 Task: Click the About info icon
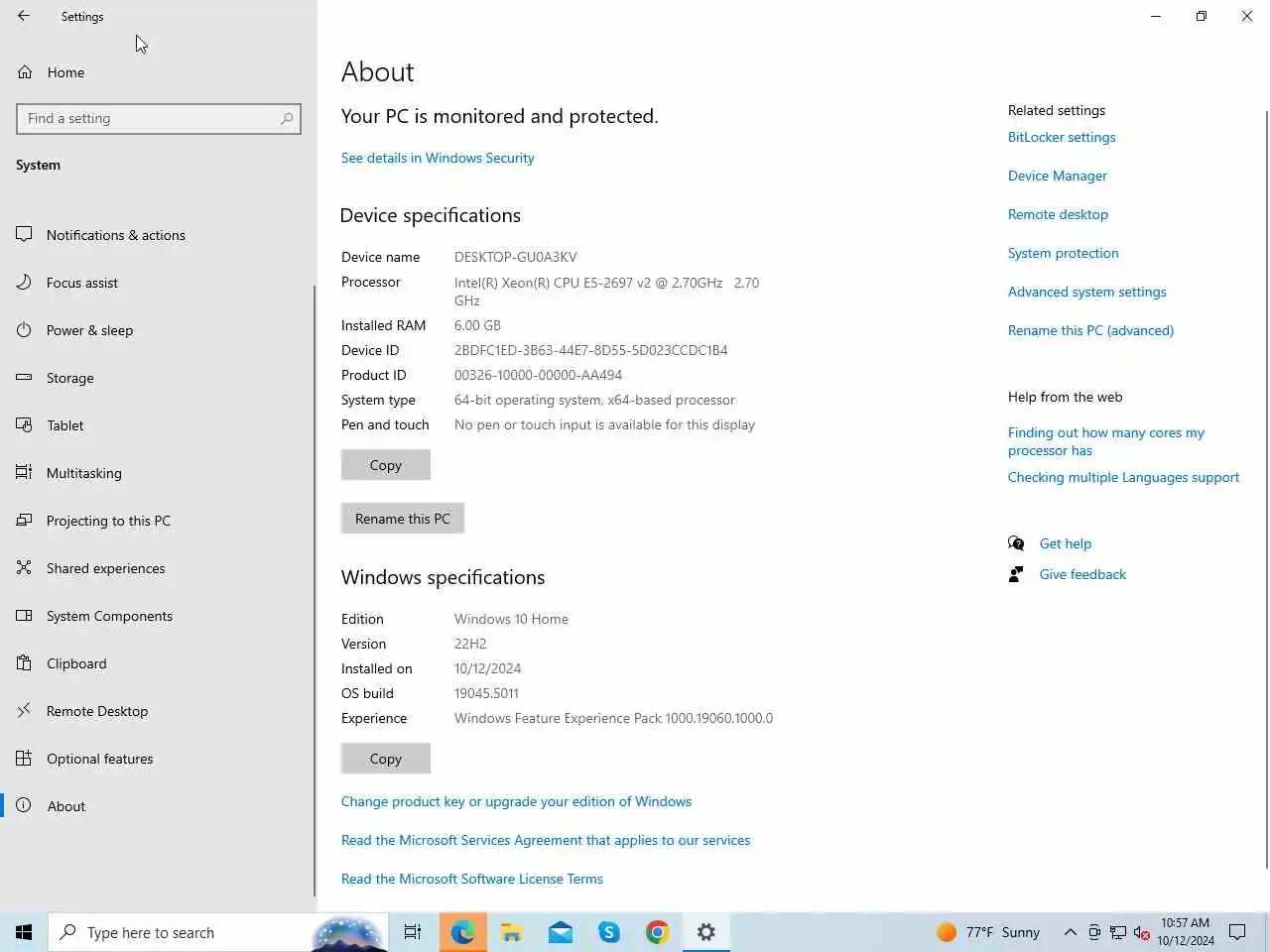(25, 806)
